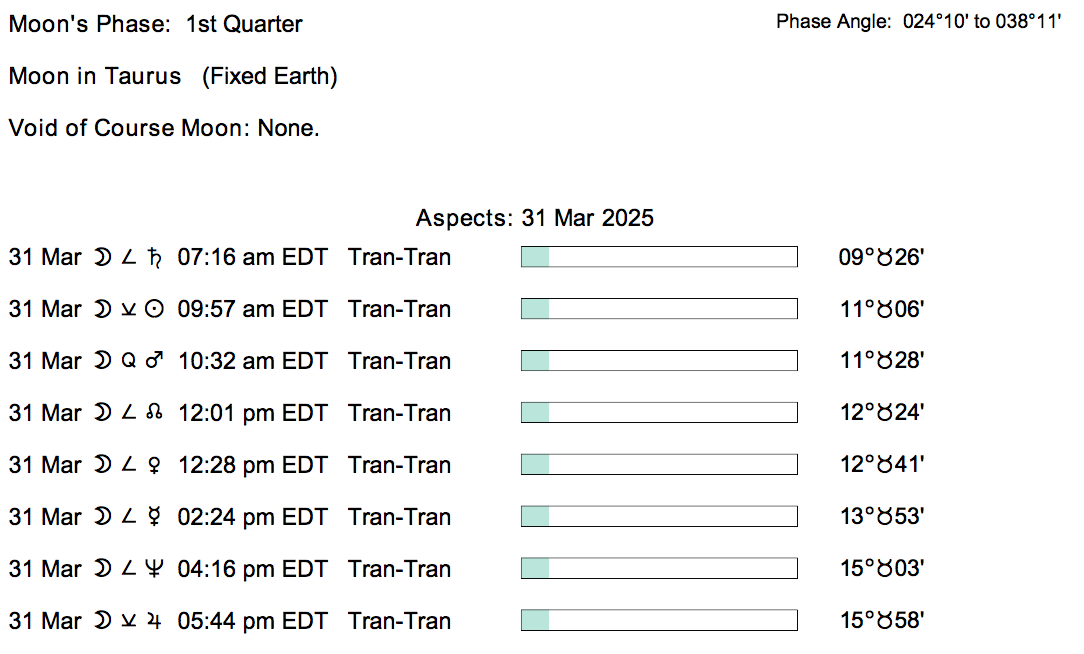The width and height of the screenshot is (1084, 654).
Task: Click the Jupiter glyph in the 05:44 pm row
Action: tap(154, 622)
